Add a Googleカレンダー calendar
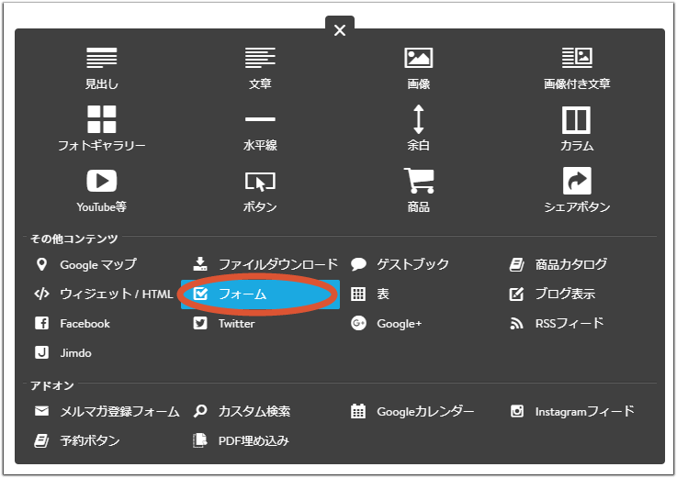 click(412, 412)
